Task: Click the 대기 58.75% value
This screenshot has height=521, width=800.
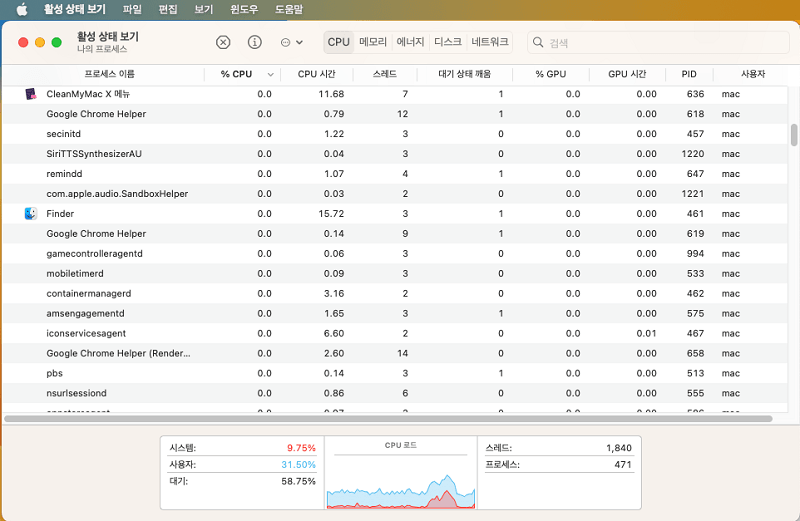Action: [x=298, y=481]
